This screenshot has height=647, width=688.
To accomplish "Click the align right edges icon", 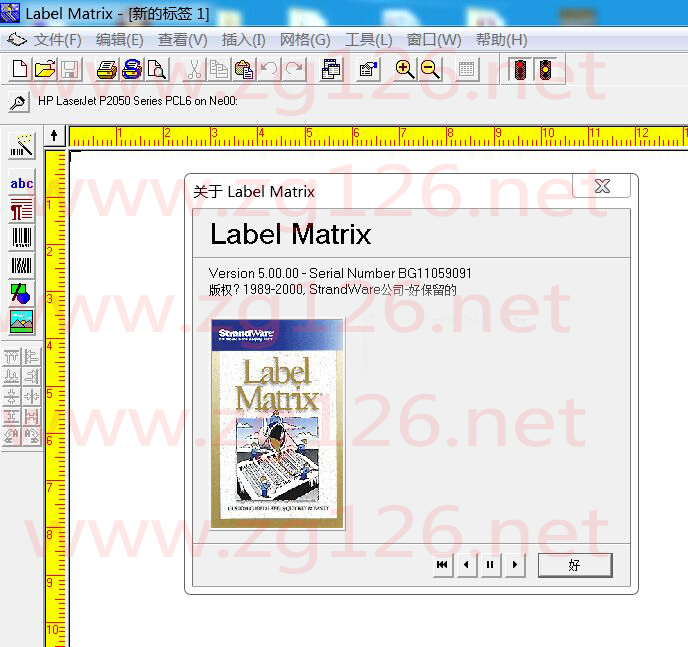I will coord(32,376).
